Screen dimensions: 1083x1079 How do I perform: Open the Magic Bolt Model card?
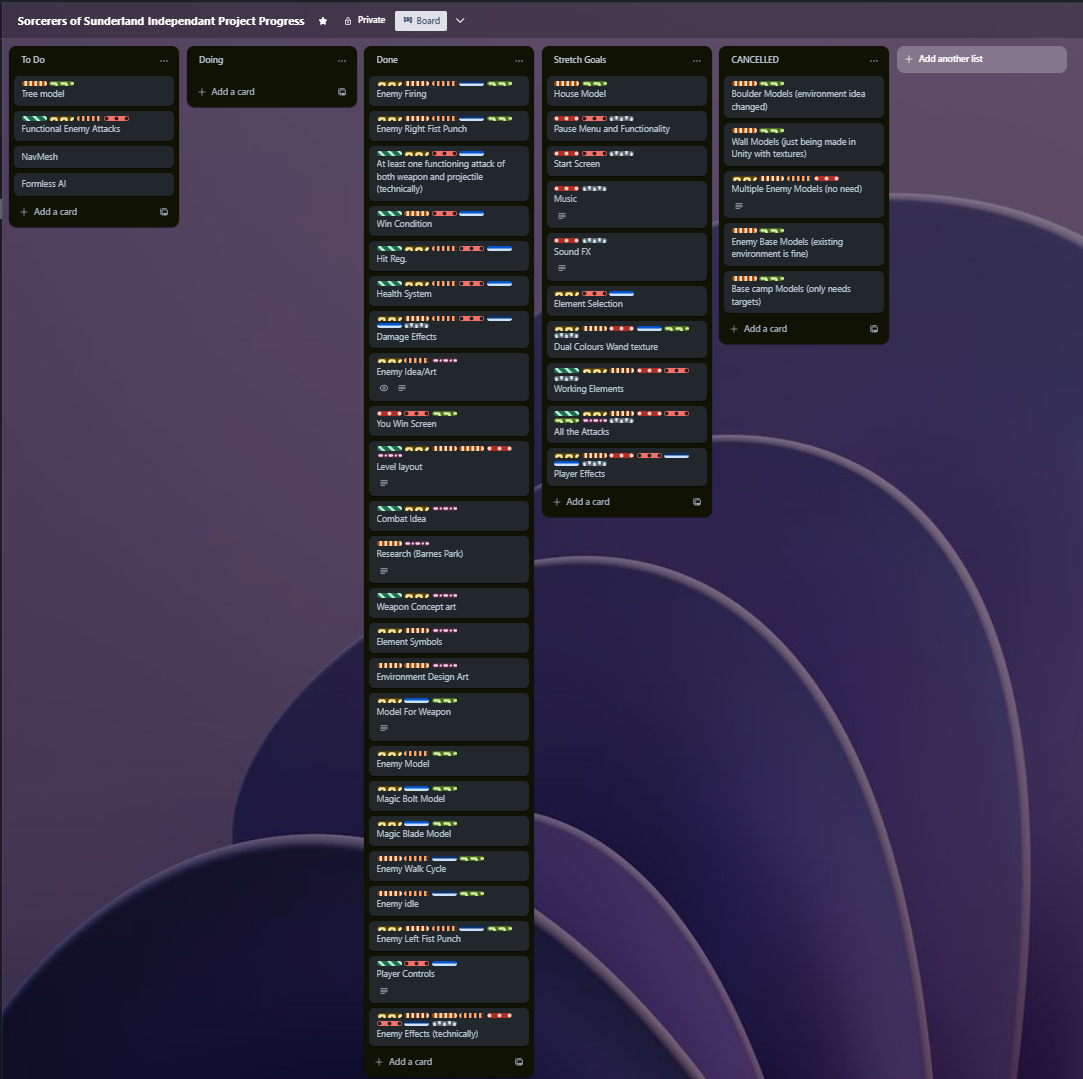pyautogui.click(x=449, y=796)
